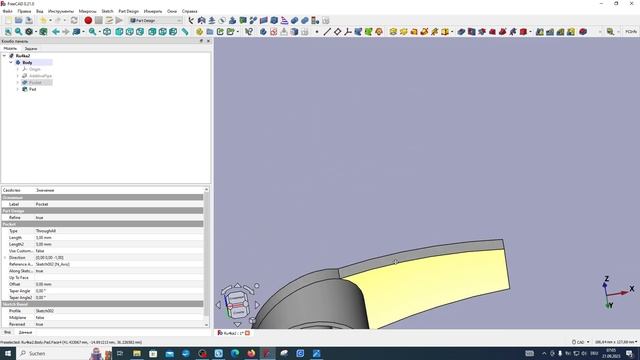Click the Measure distance ruler icon
The height and width of the screenshot is (360, 640).
click(x=185, y=31)
